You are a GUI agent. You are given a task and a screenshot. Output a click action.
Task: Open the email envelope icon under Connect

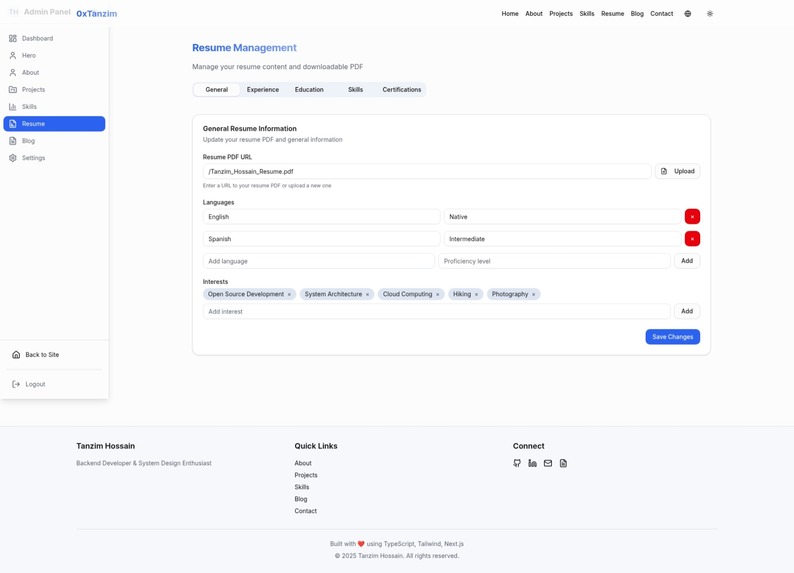pyautogui.click(x=548, y=463)
